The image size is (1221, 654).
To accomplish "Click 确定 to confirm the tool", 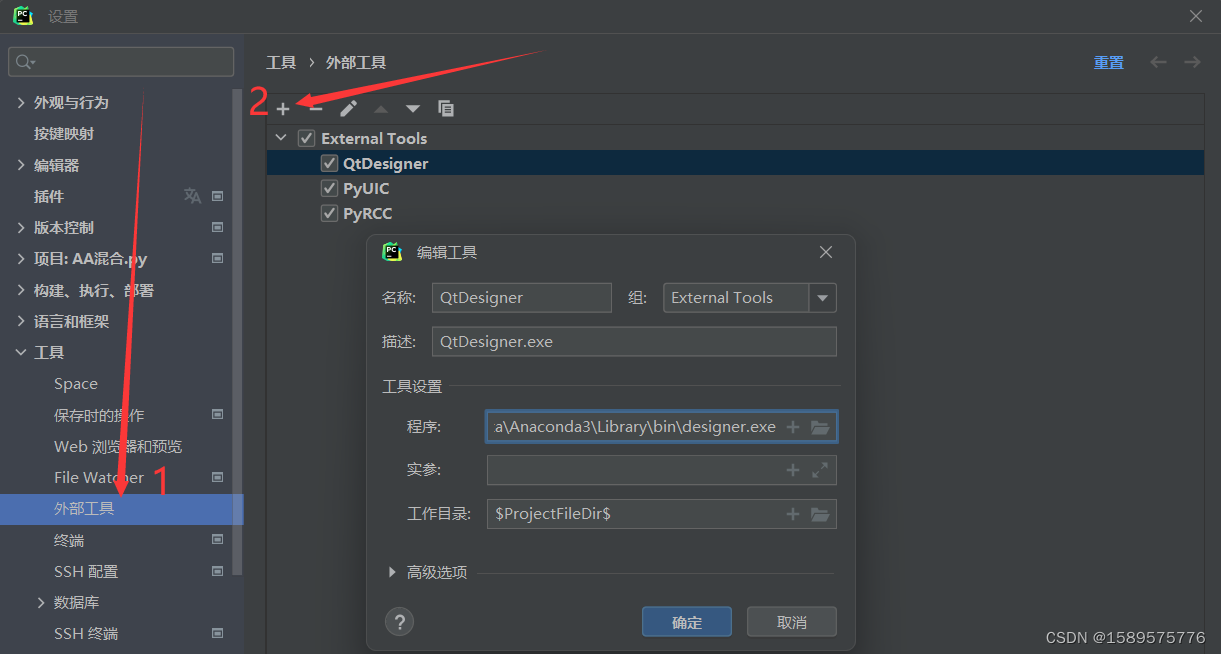I will [x=687, y=622].
